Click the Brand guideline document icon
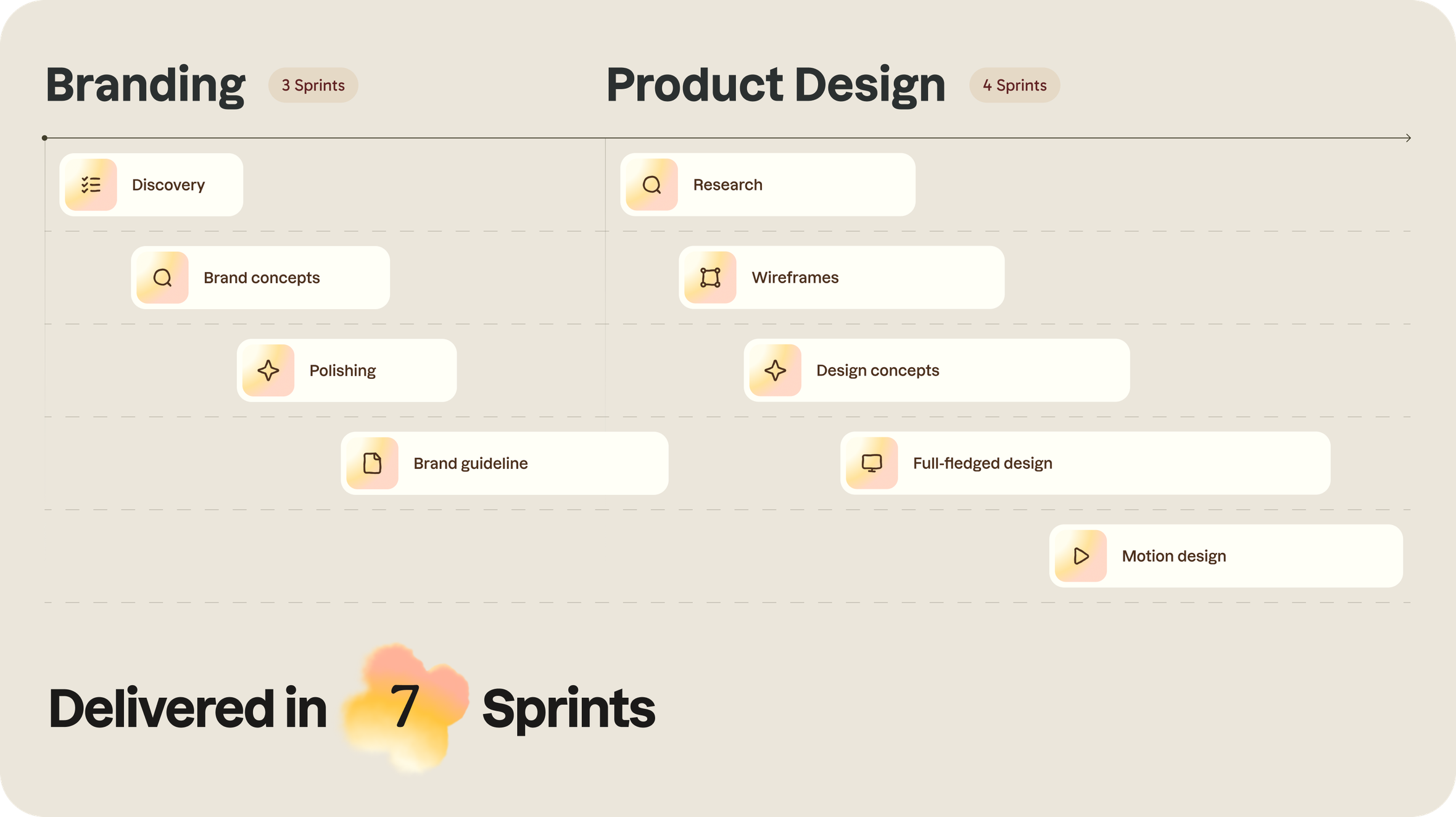Screen dimensions: 1456x817 point(372,463)
